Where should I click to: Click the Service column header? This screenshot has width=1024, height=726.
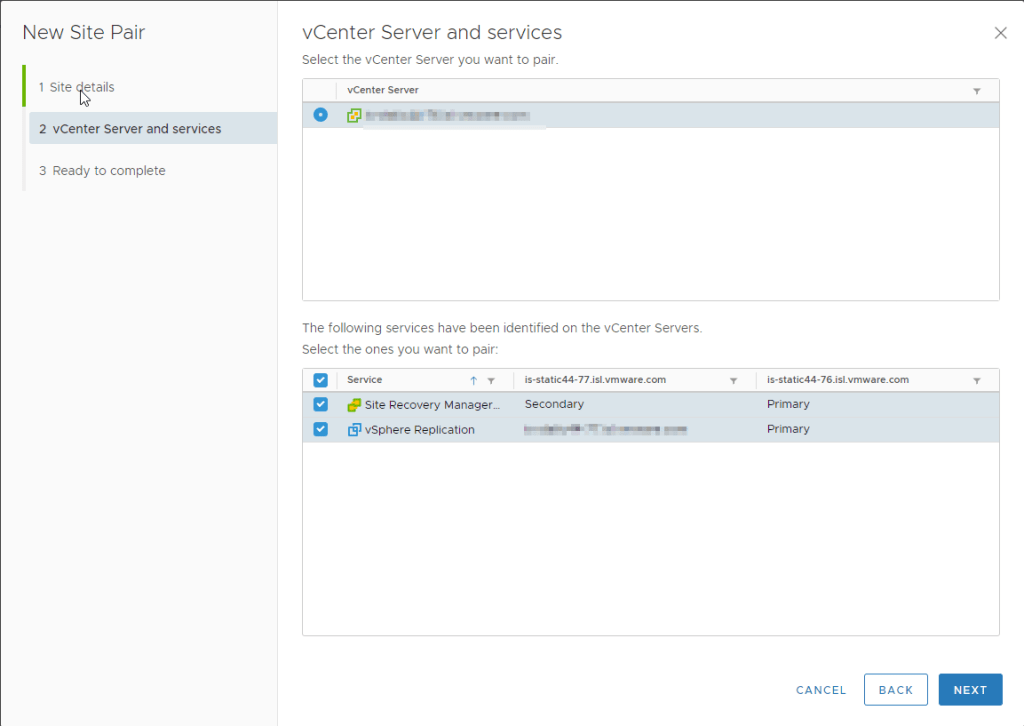tap(365, 380)
